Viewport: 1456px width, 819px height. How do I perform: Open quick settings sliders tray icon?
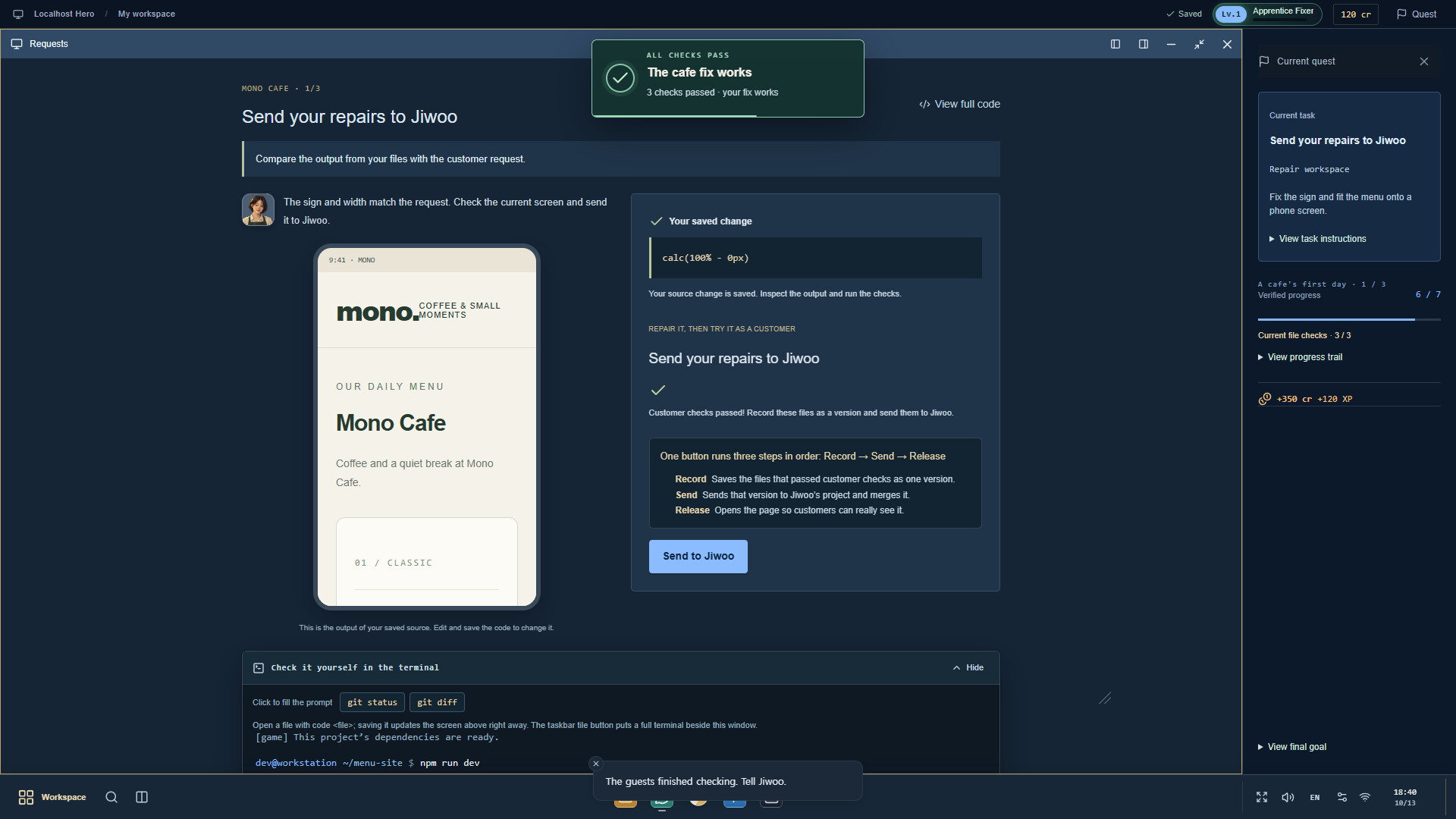[1342, 797]
